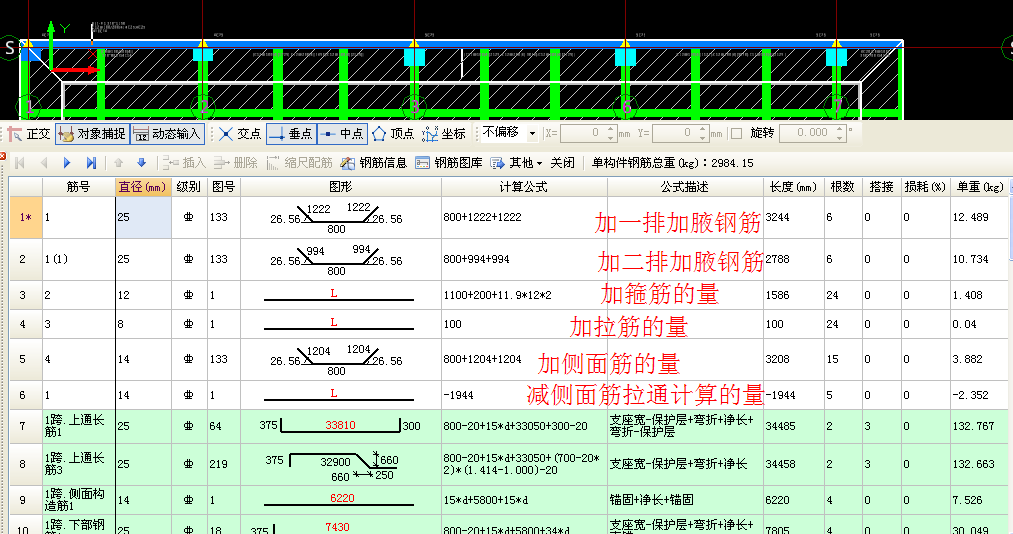Expand the 其他 dropdown menu
The height and width of the screenshot is (534, 1013).
tap(516, 163)
